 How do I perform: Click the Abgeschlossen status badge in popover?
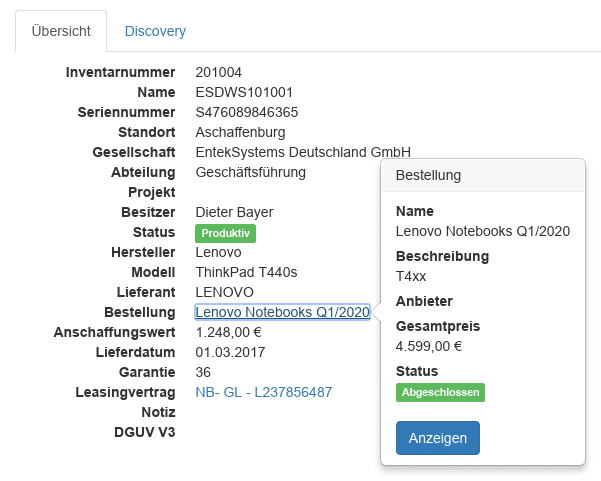[440, 393]
